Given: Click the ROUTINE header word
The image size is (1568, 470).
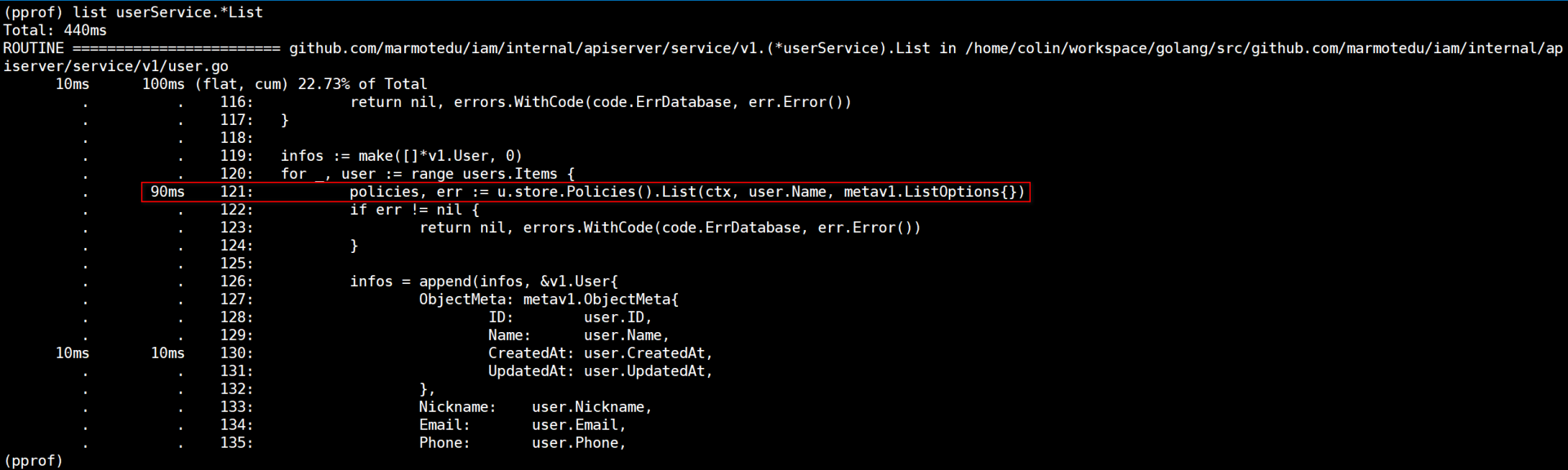Looking at the screenshot, I should click(33, 48).
